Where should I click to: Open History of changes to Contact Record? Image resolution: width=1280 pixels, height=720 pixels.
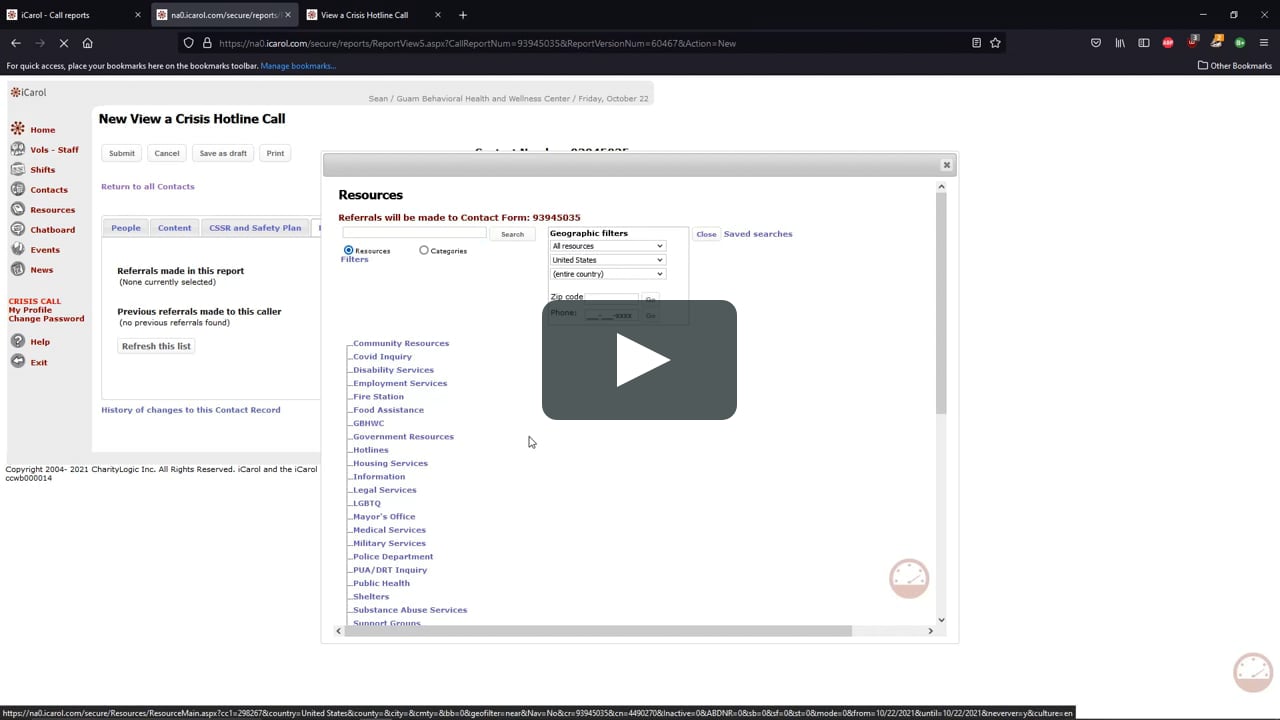click(x=191, y=410)
